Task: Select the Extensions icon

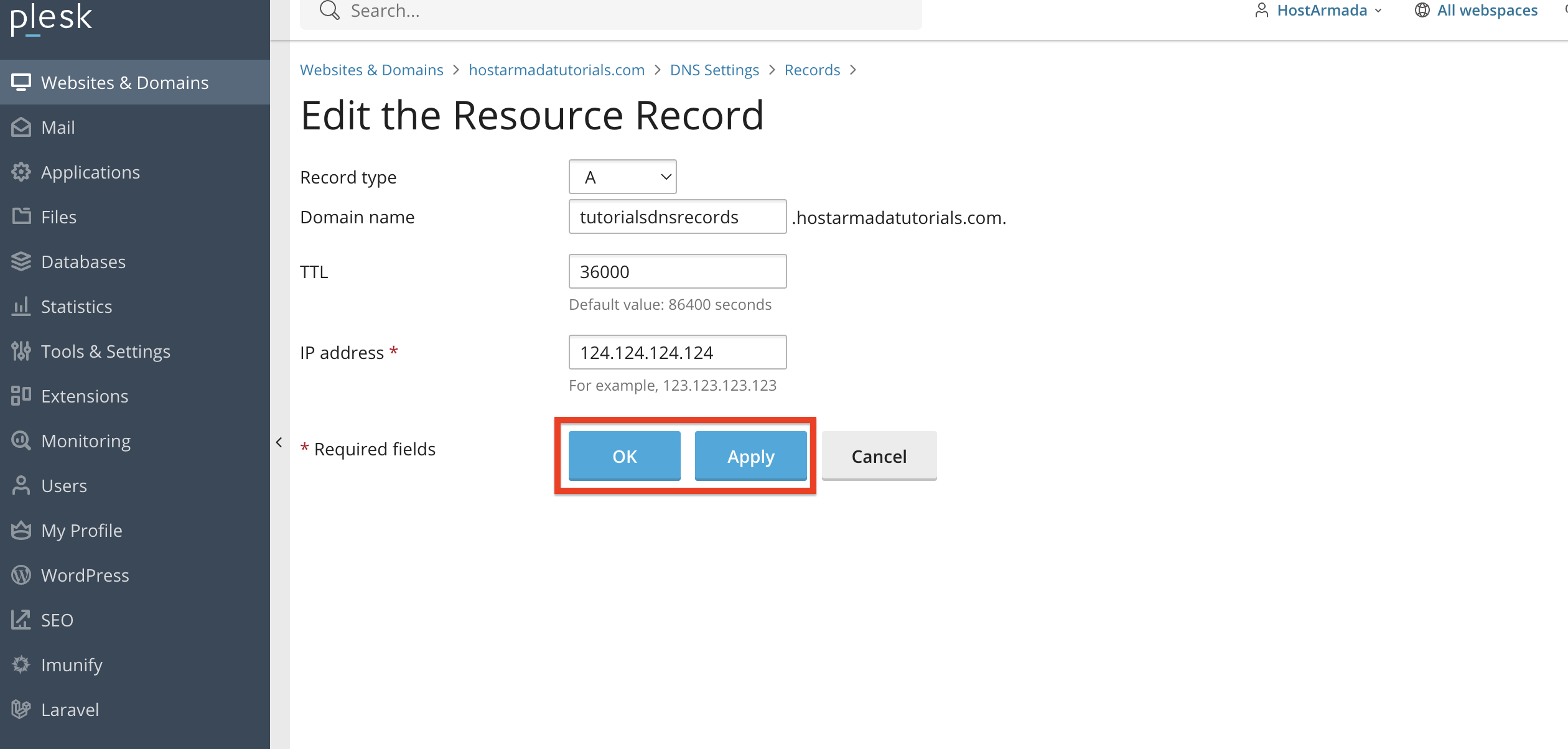Action: coord(22,396)
